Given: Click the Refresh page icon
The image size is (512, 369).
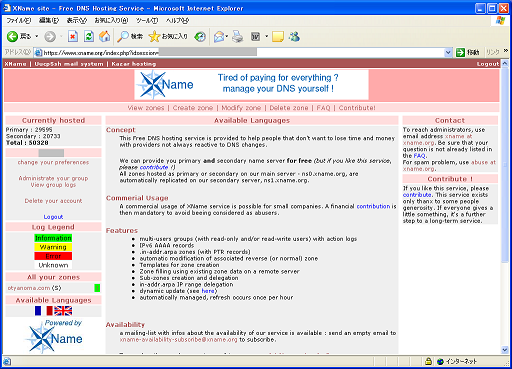Looking at the screenshot, I should tap(89, 36).
